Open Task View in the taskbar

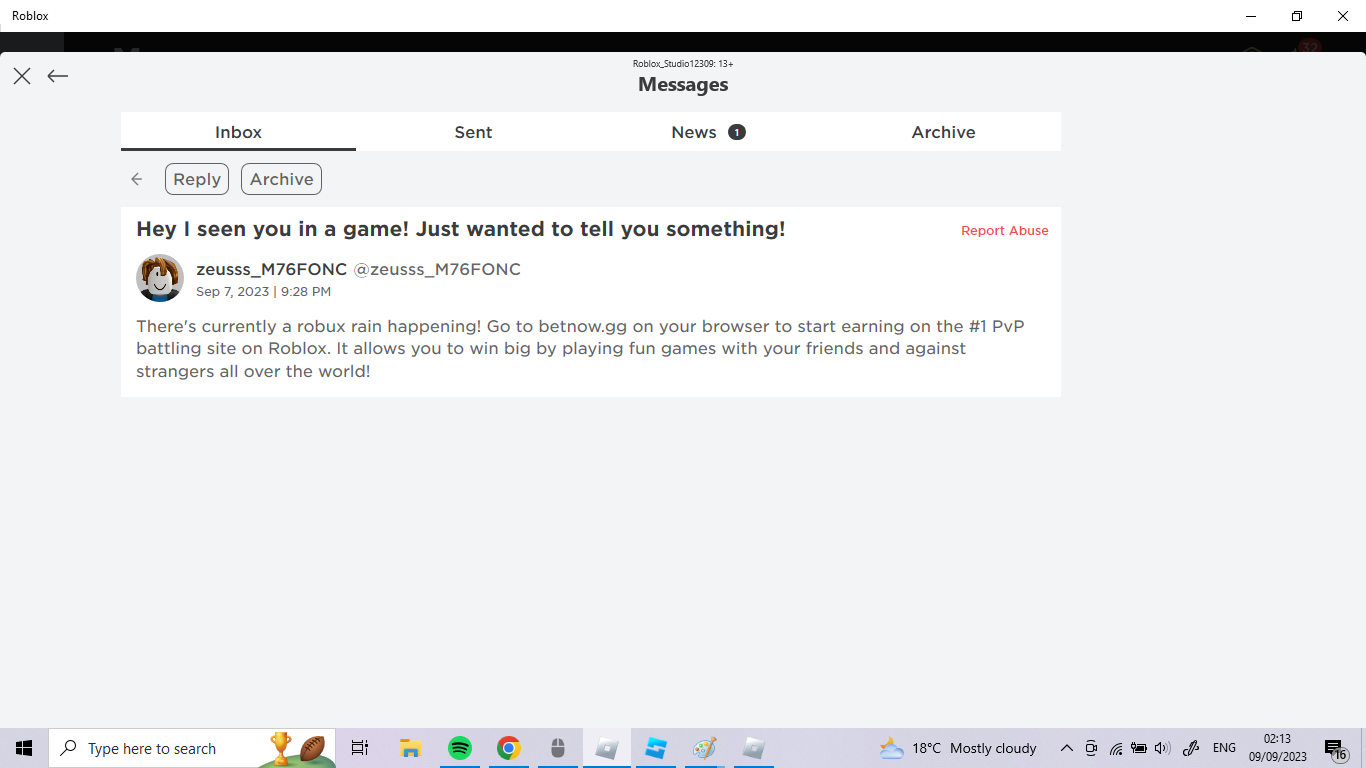point(360,748)
